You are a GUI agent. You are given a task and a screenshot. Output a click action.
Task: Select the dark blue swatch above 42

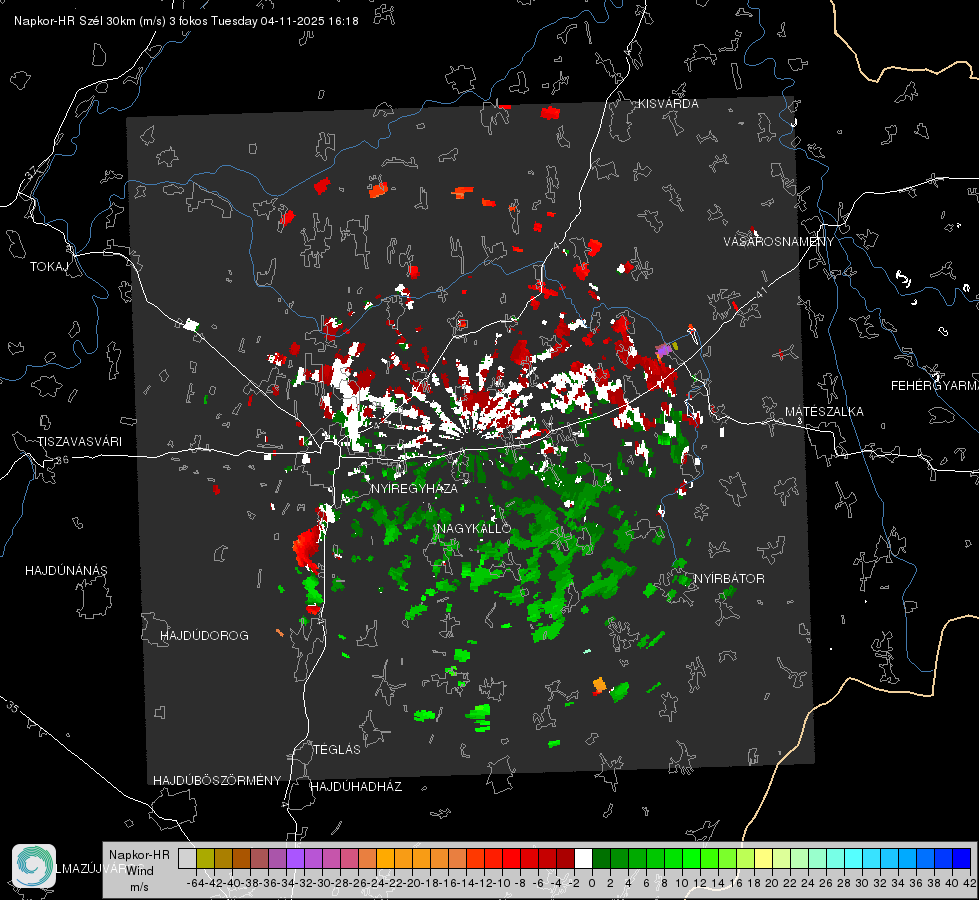pos(962,858)
